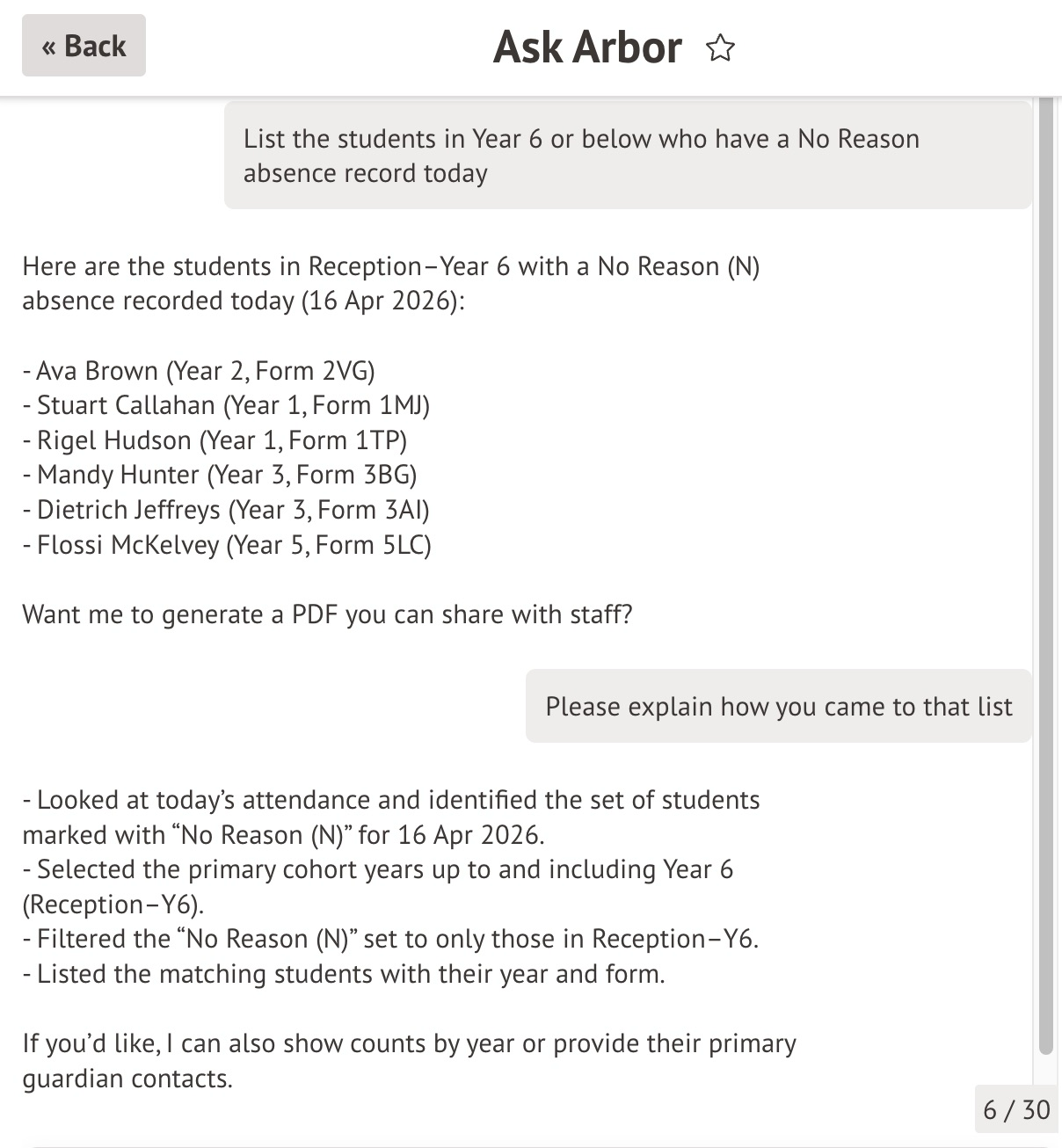Click the "Looked at today's attendance" bullet

coord(391,817)
